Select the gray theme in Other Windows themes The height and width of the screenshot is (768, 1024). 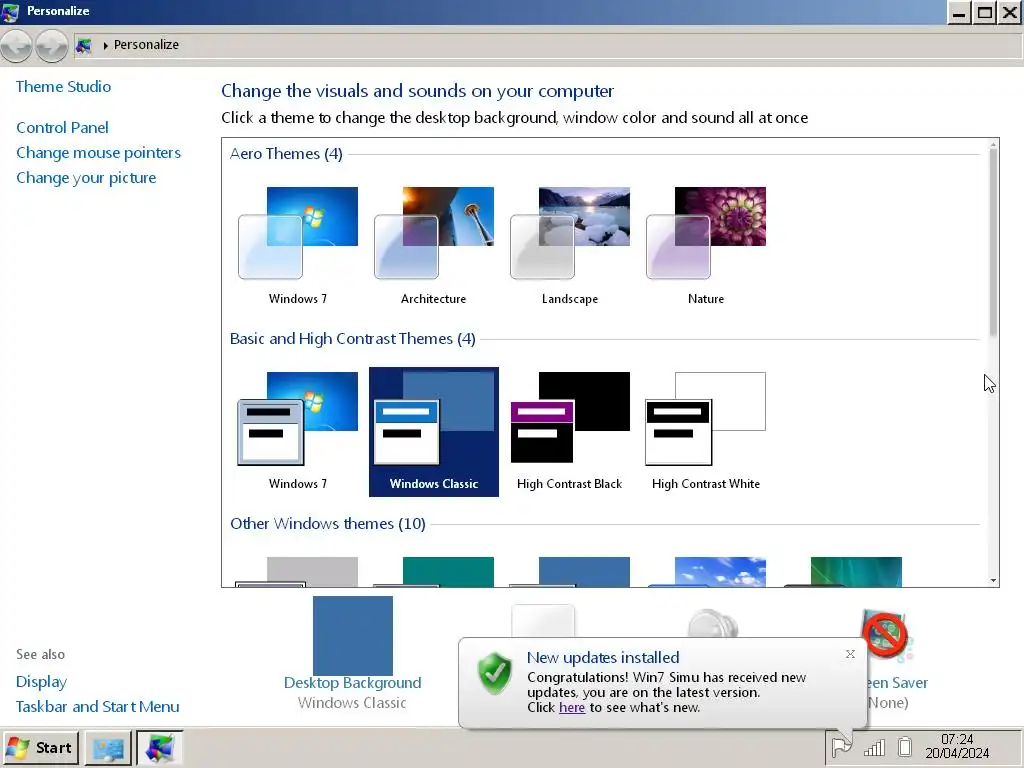click(x=298, y=572)
